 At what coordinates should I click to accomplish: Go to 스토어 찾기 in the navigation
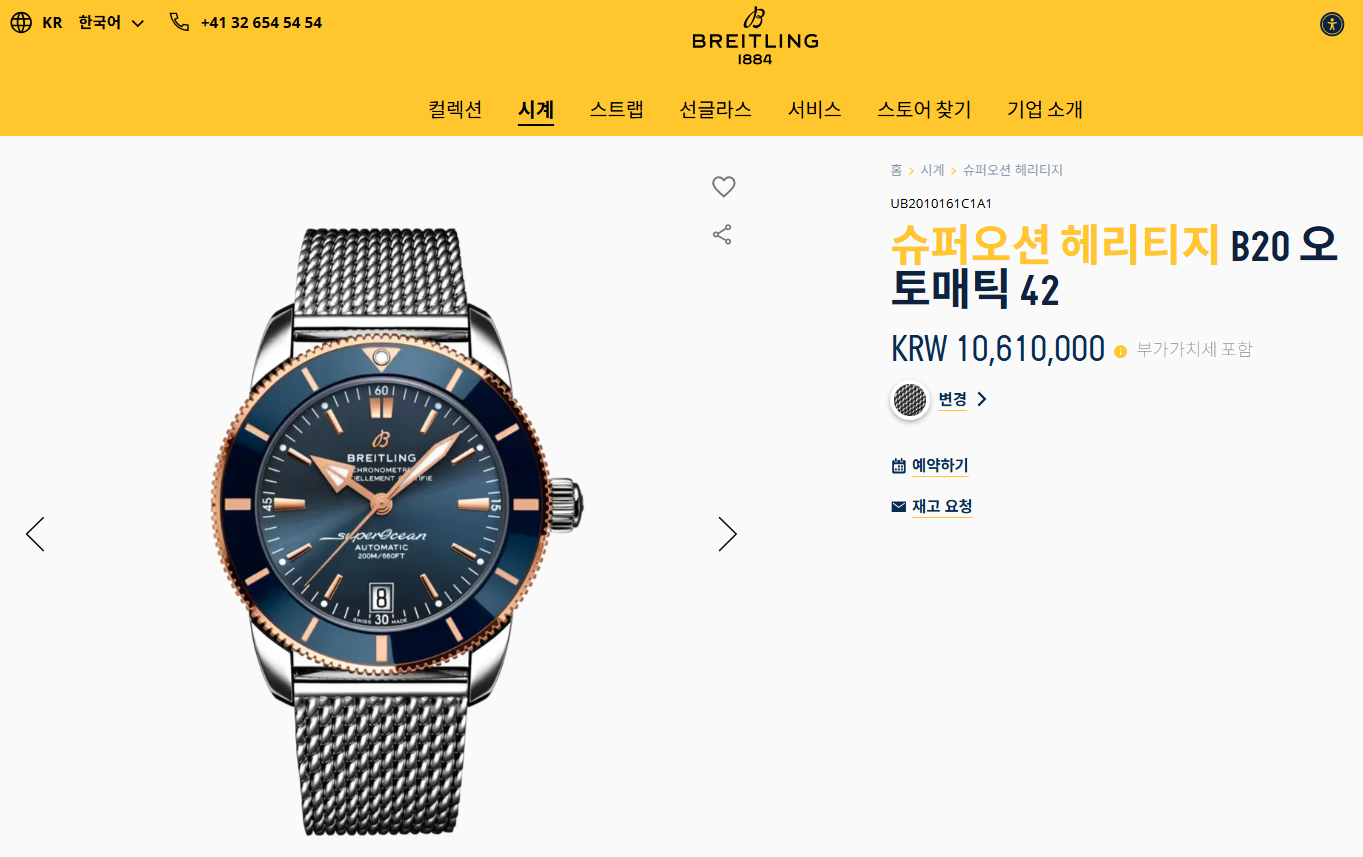(924, 109)
